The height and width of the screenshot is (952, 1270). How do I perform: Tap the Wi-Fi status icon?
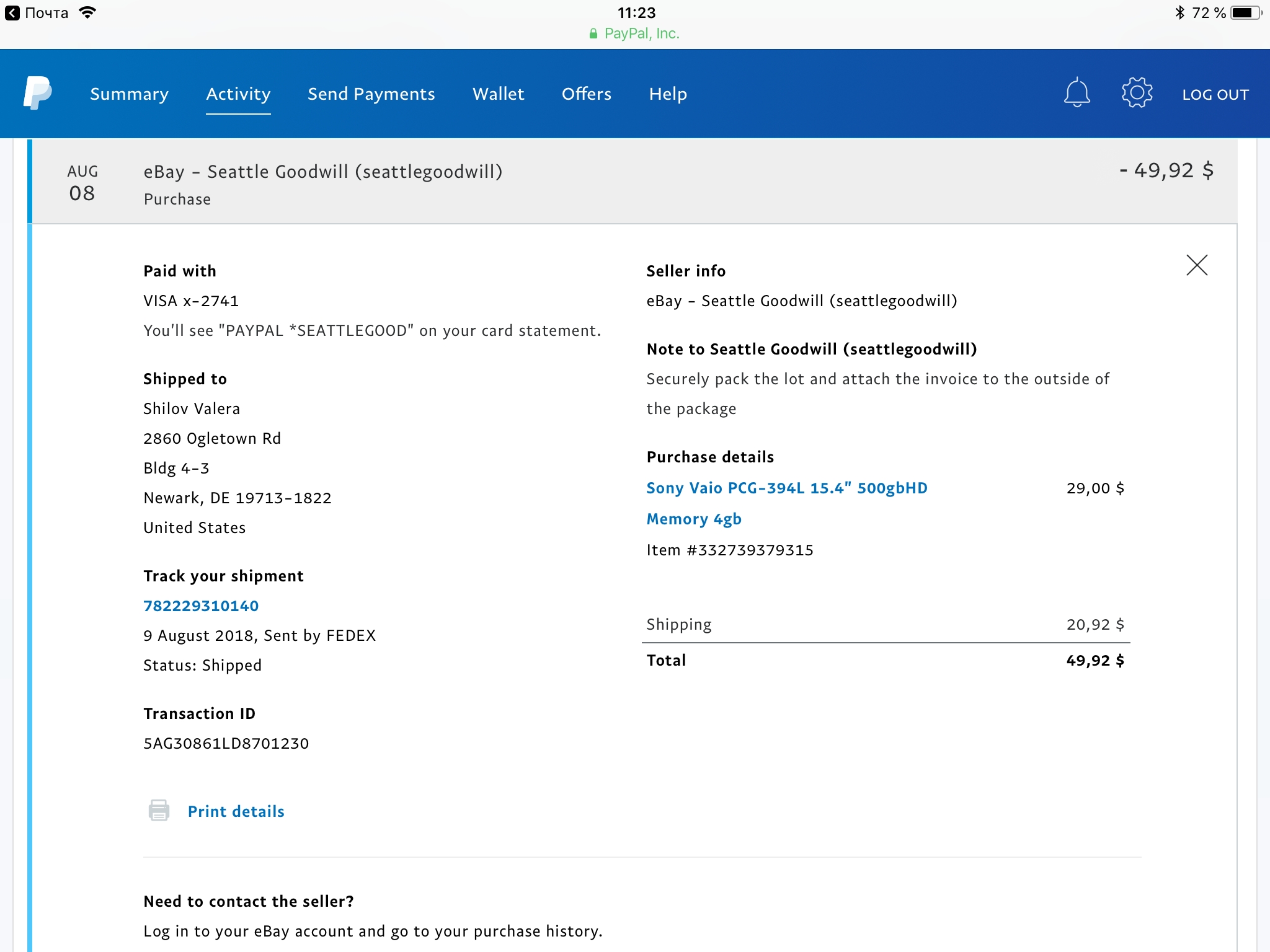(88, 12)
